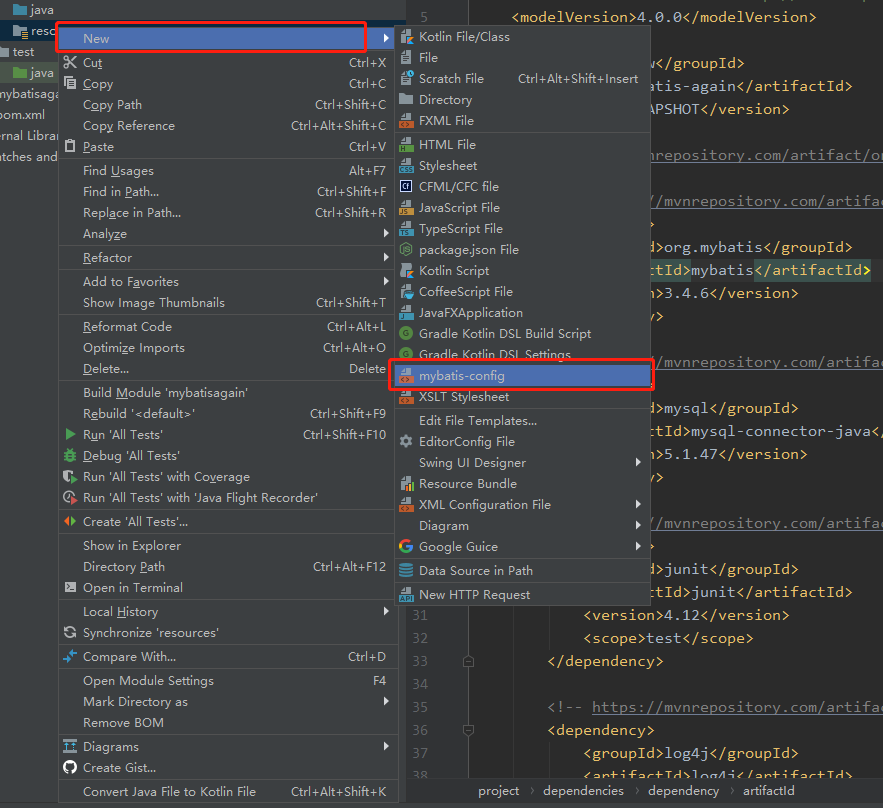Click the Create Gist GitHub icon
Image resolution: width=883 pixels, height=808 pixels.
coord(70,767)
